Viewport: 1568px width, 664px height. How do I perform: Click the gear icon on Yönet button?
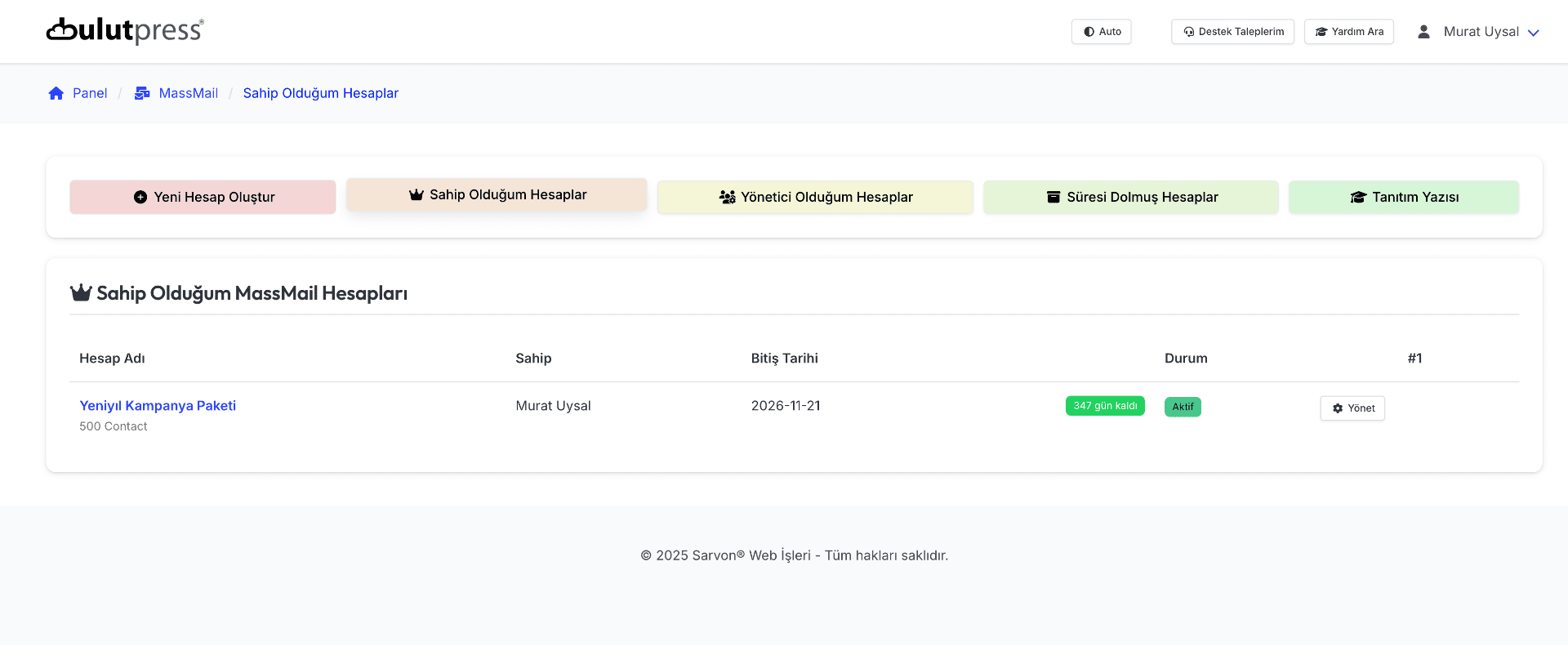point(1338,408)
